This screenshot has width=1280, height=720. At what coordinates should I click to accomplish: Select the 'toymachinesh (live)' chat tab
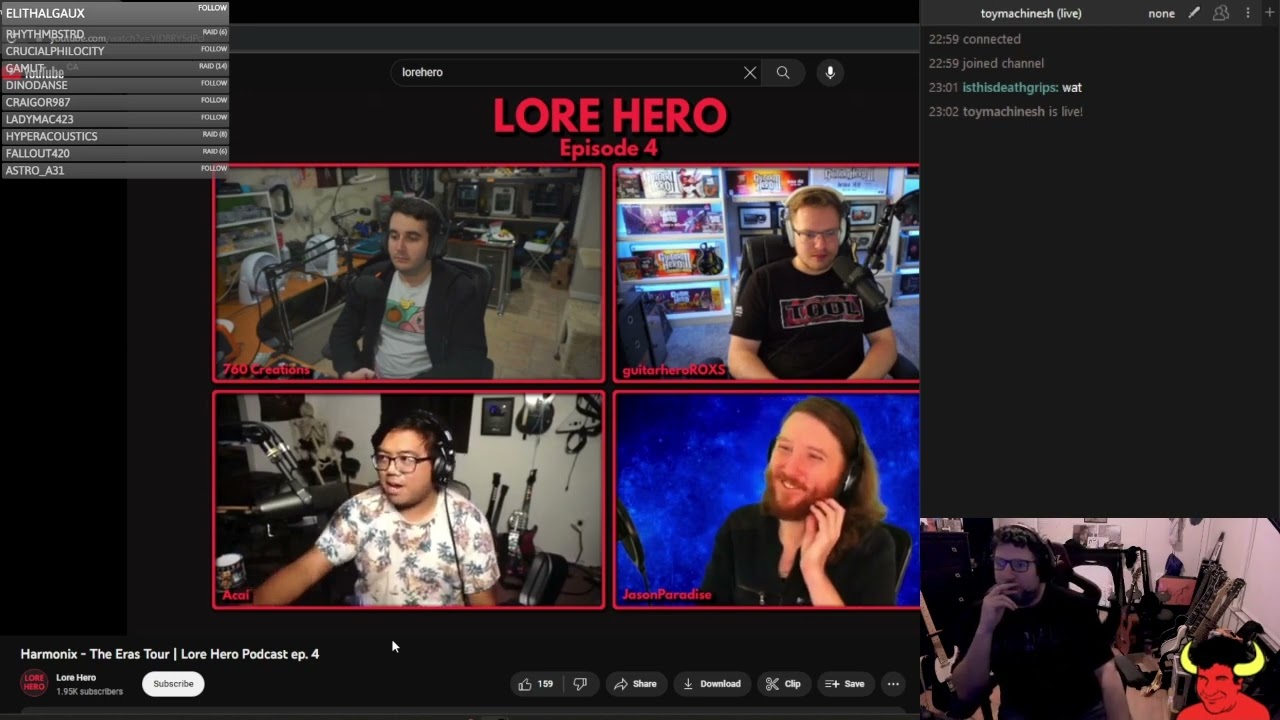(1031, 14)
